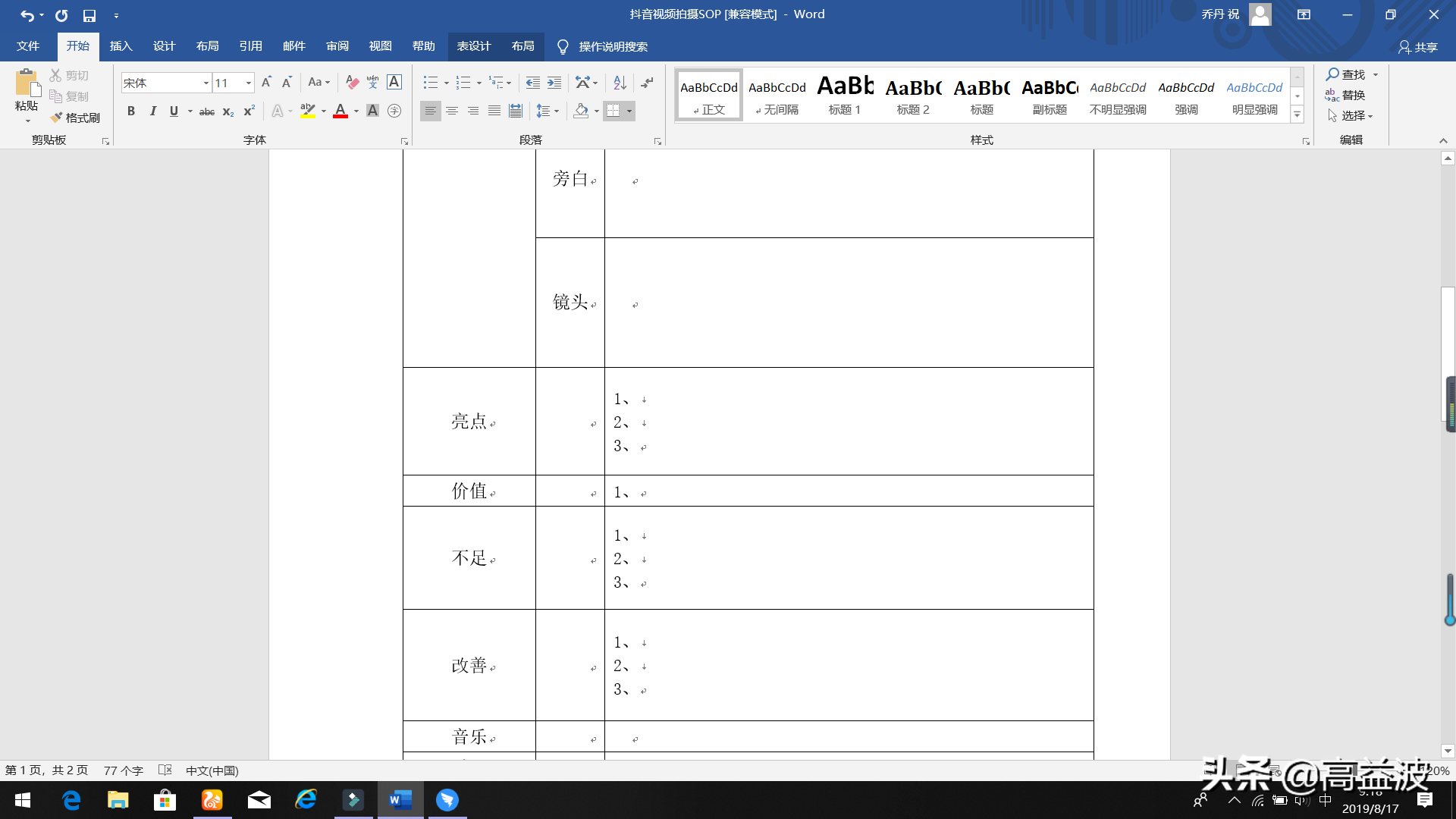Open the 表设计 ribbon tab
1456x819 pixels.
pyautogui.click(x=473, y=46)
